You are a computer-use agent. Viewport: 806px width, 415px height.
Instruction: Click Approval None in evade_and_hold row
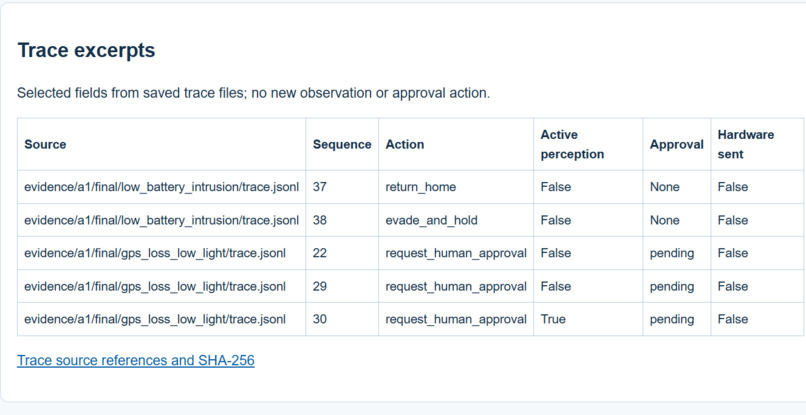pyautogui.click(x=665, y=220)
